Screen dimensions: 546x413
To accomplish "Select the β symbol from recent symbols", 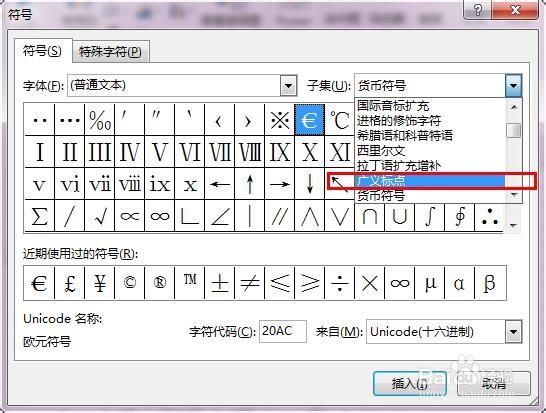I will 490,283.
